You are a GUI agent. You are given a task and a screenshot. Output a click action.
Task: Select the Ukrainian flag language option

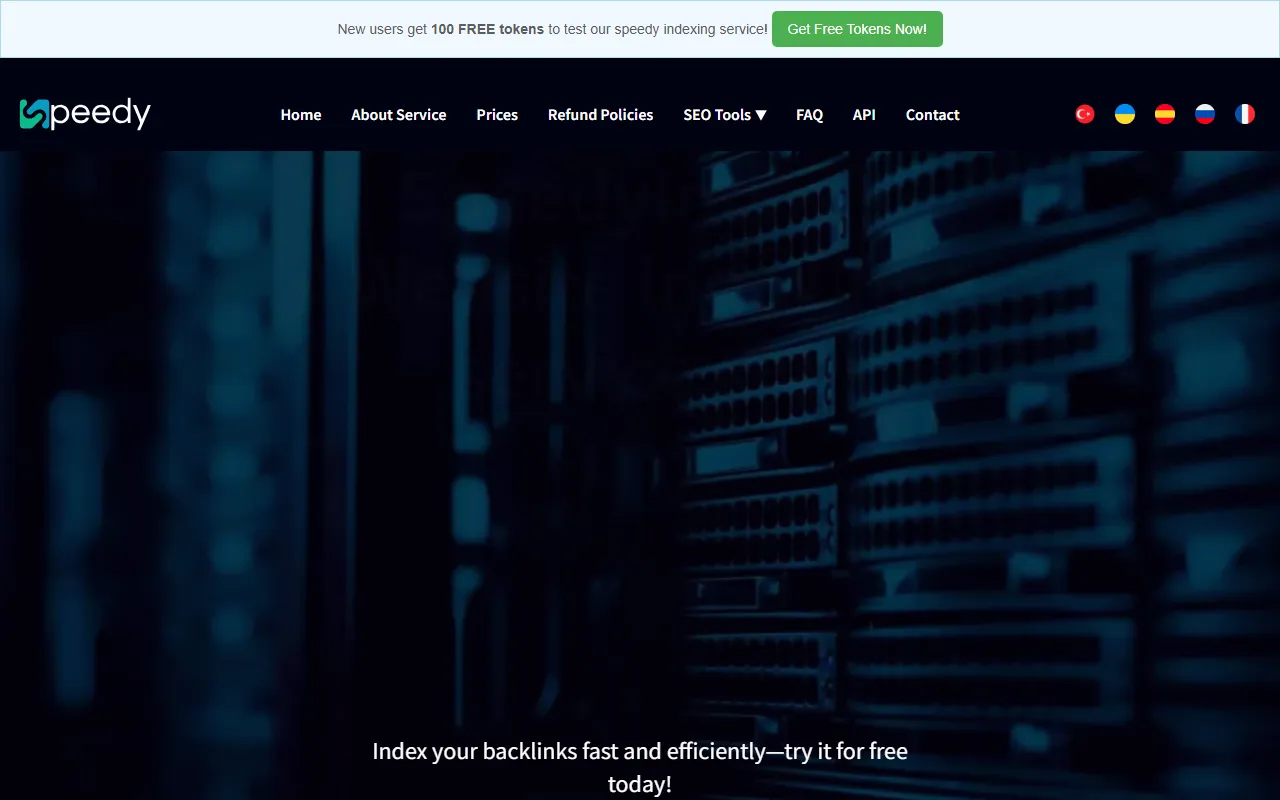1125,114
